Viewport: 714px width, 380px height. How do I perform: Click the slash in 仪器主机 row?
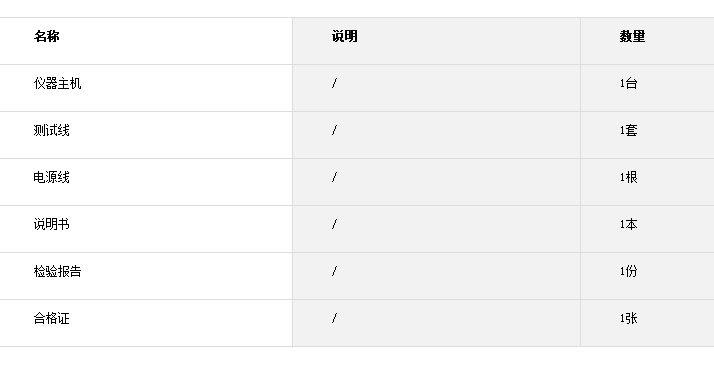tap(335, 83)
